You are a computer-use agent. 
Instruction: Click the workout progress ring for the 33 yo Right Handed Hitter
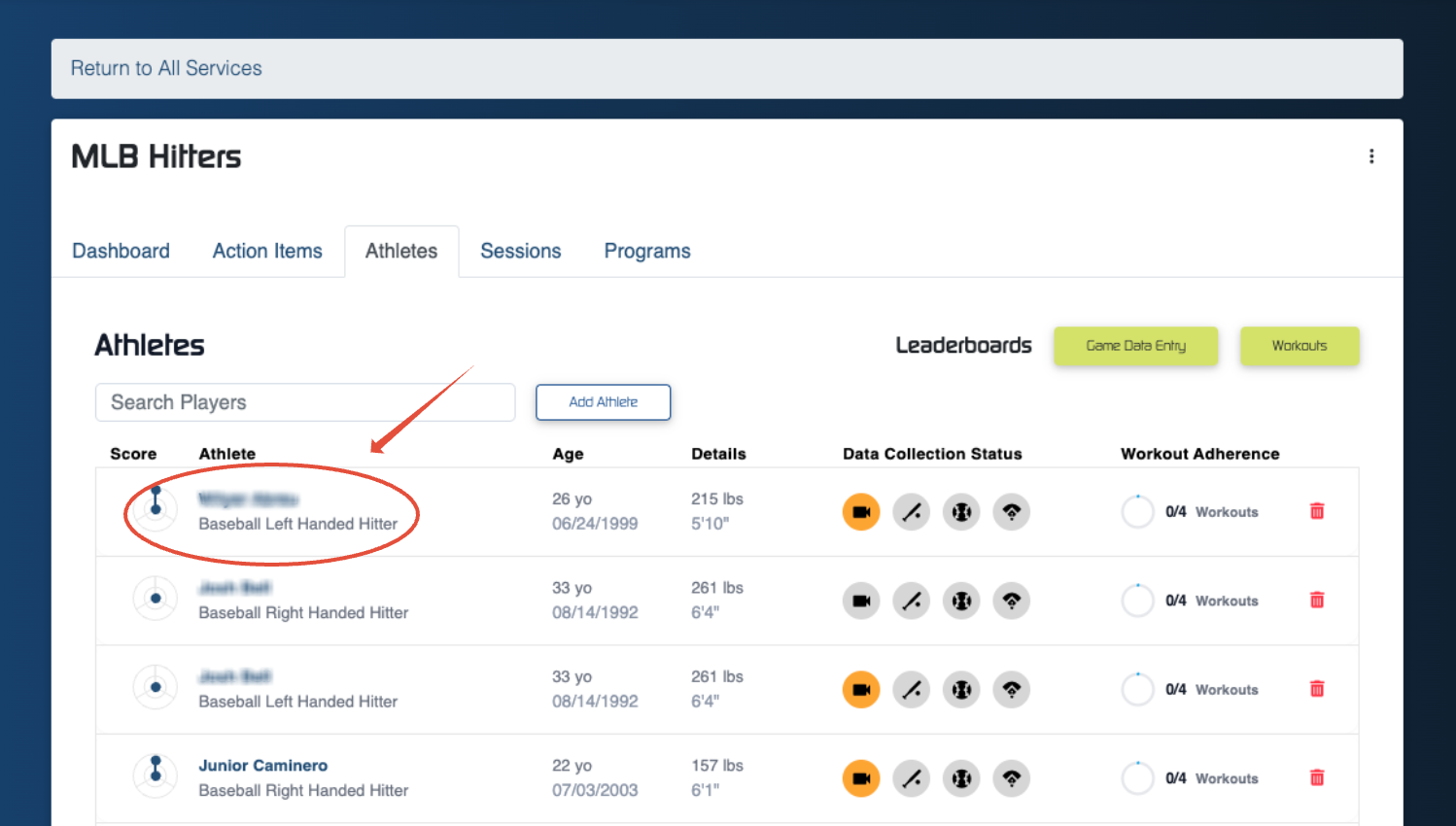(1137, 601)
